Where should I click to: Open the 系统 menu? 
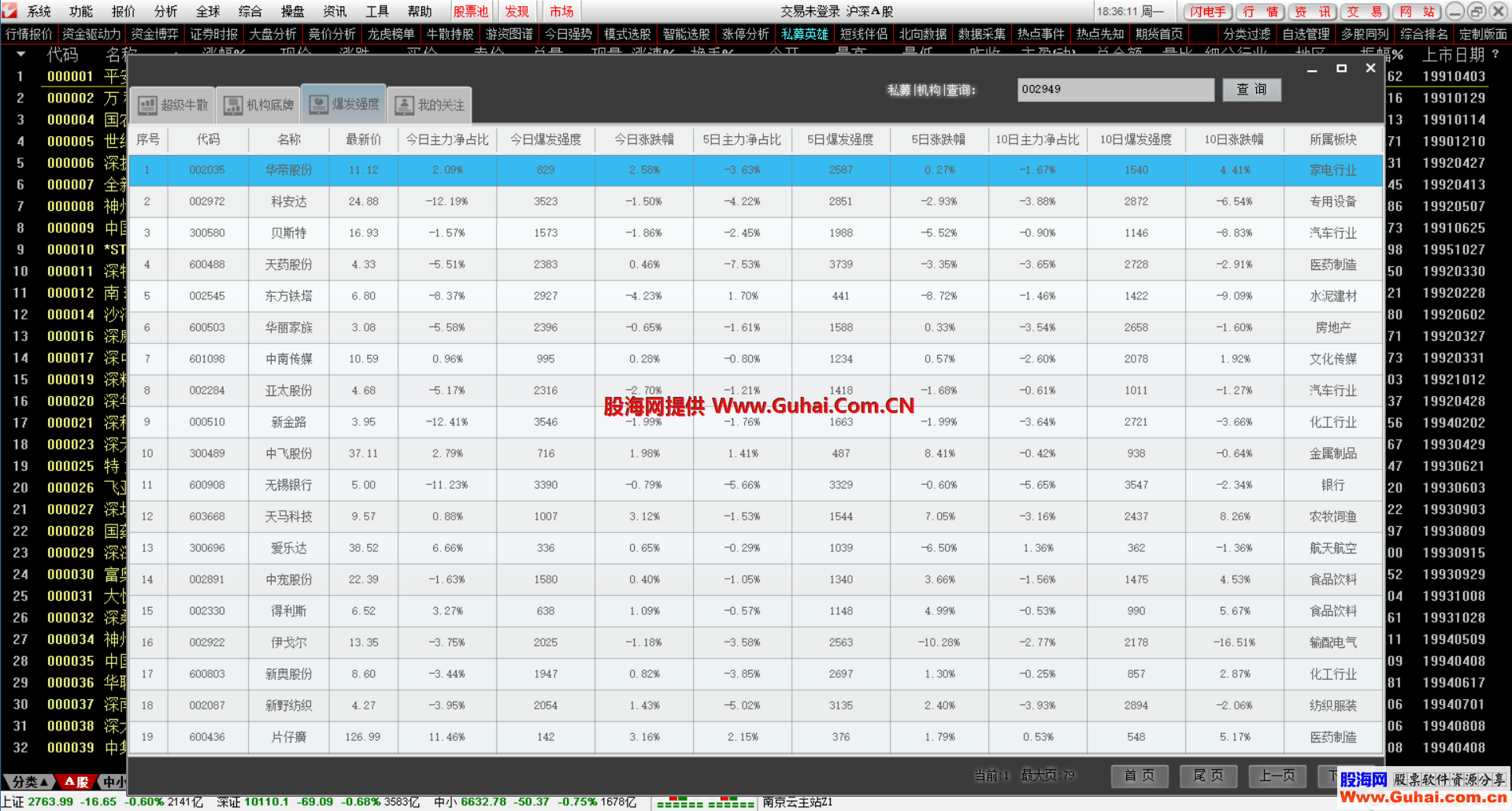[39, 11]
